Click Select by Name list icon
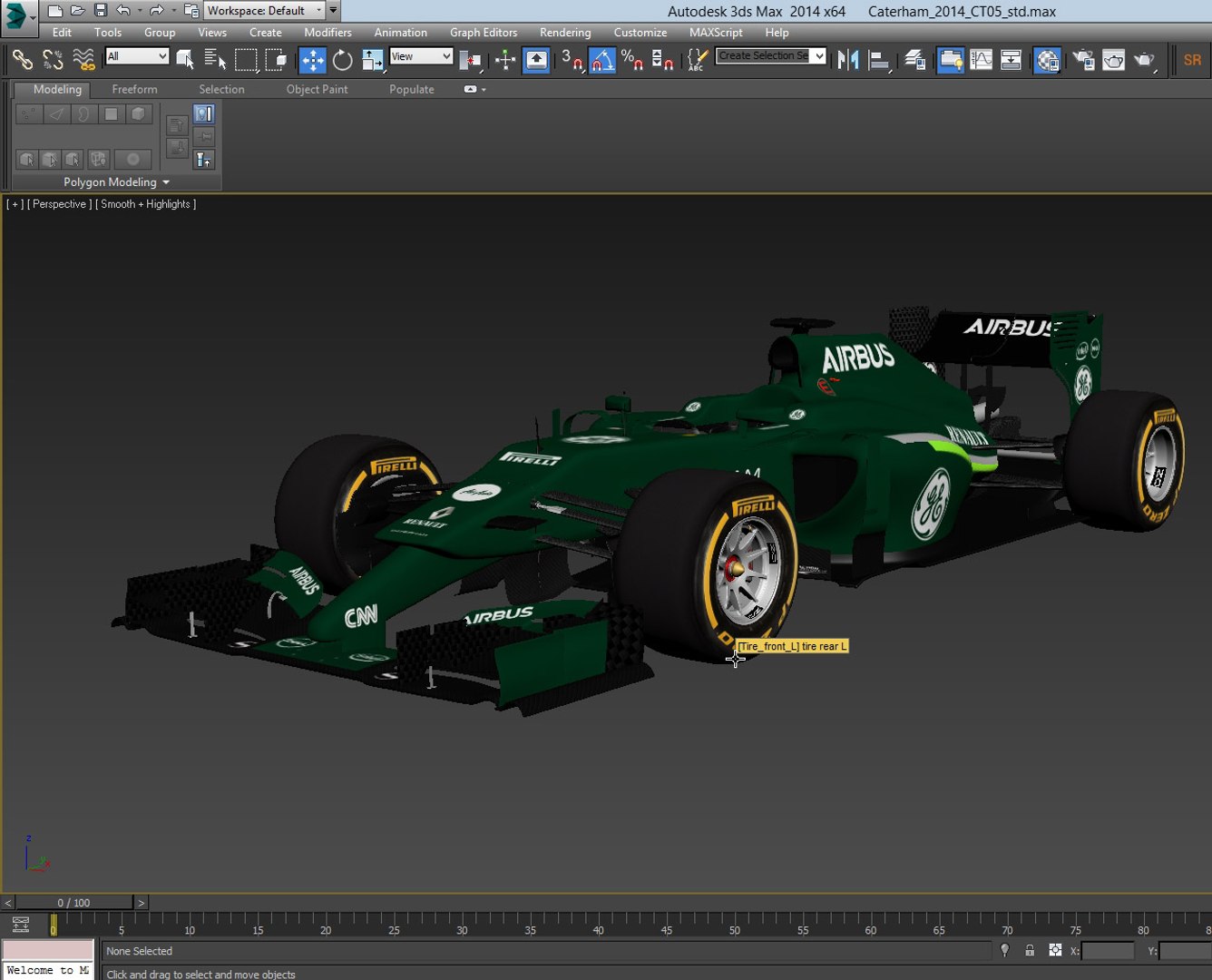The width and height of the screenshot is (1212, 980). (x=215, y=60)
